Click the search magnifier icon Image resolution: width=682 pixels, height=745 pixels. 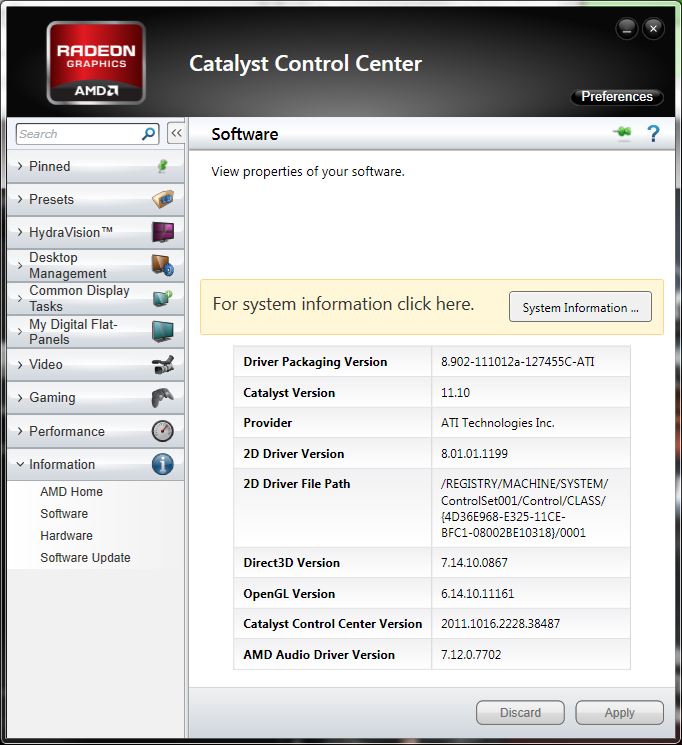click(148, 134)
